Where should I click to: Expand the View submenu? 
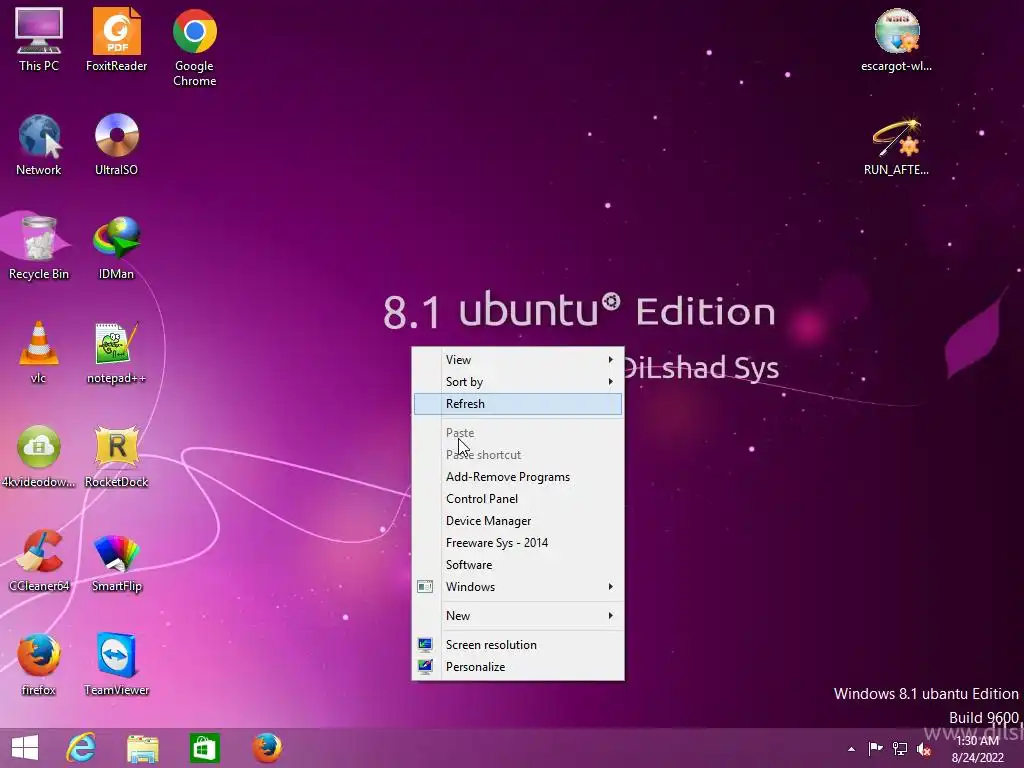click(x=518, y=360)
